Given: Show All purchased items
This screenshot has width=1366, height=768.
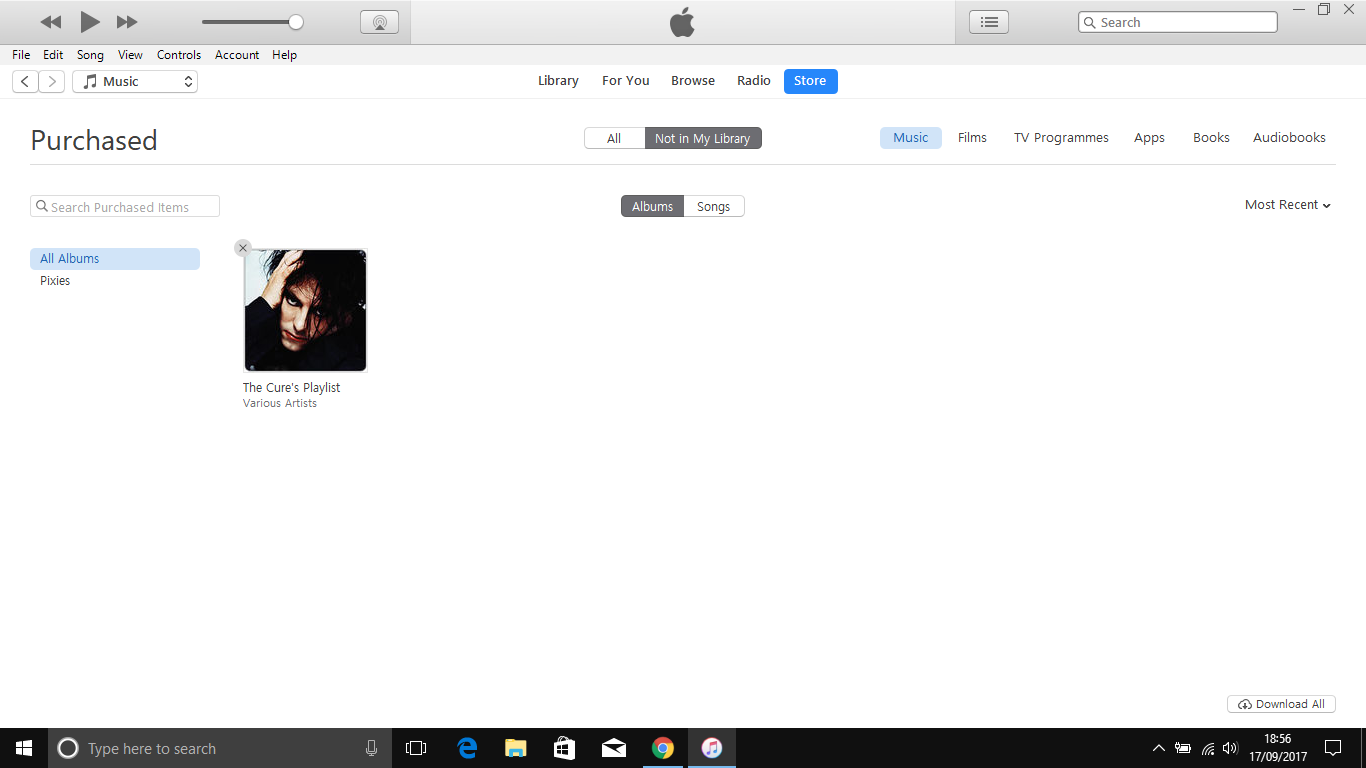Looking at the screenshot, I should tap(614, 138).
